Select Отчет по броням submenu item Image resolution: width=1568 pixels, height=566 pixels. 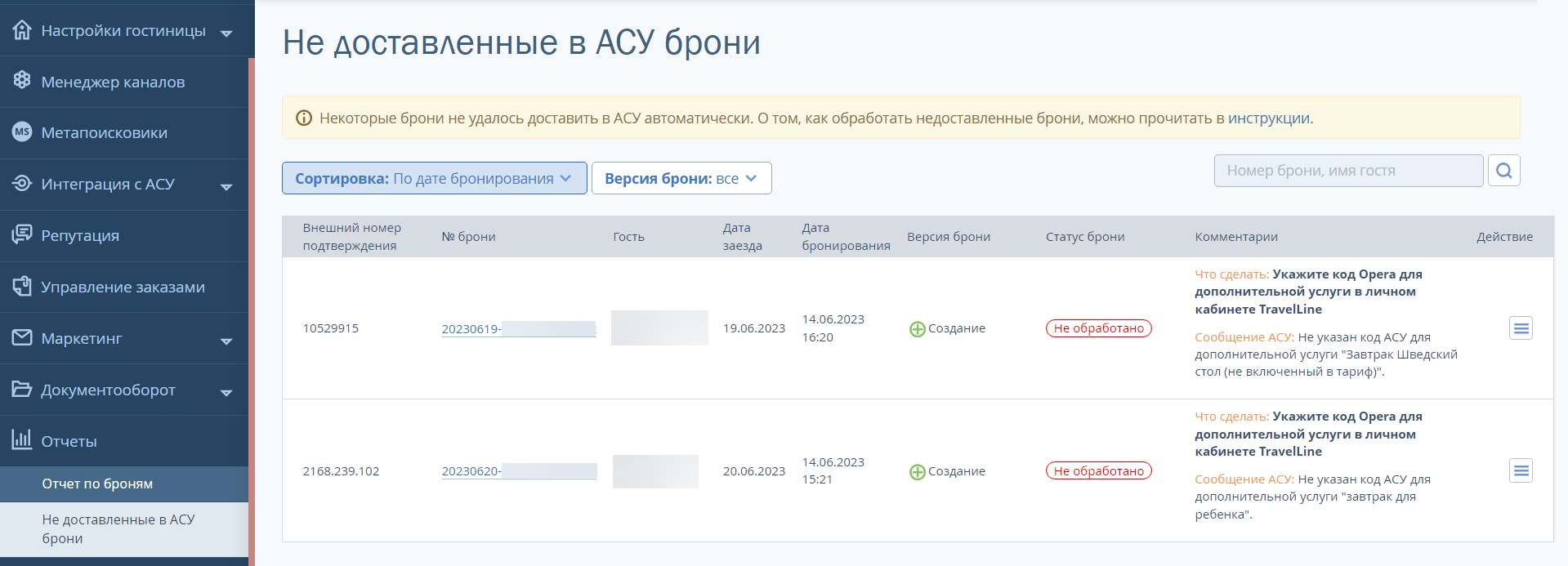pos(124,484)
